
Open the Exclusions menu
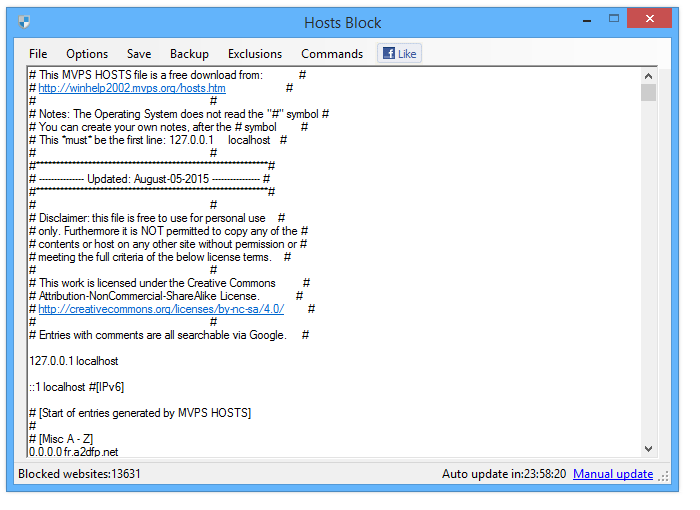coord(255,54)
